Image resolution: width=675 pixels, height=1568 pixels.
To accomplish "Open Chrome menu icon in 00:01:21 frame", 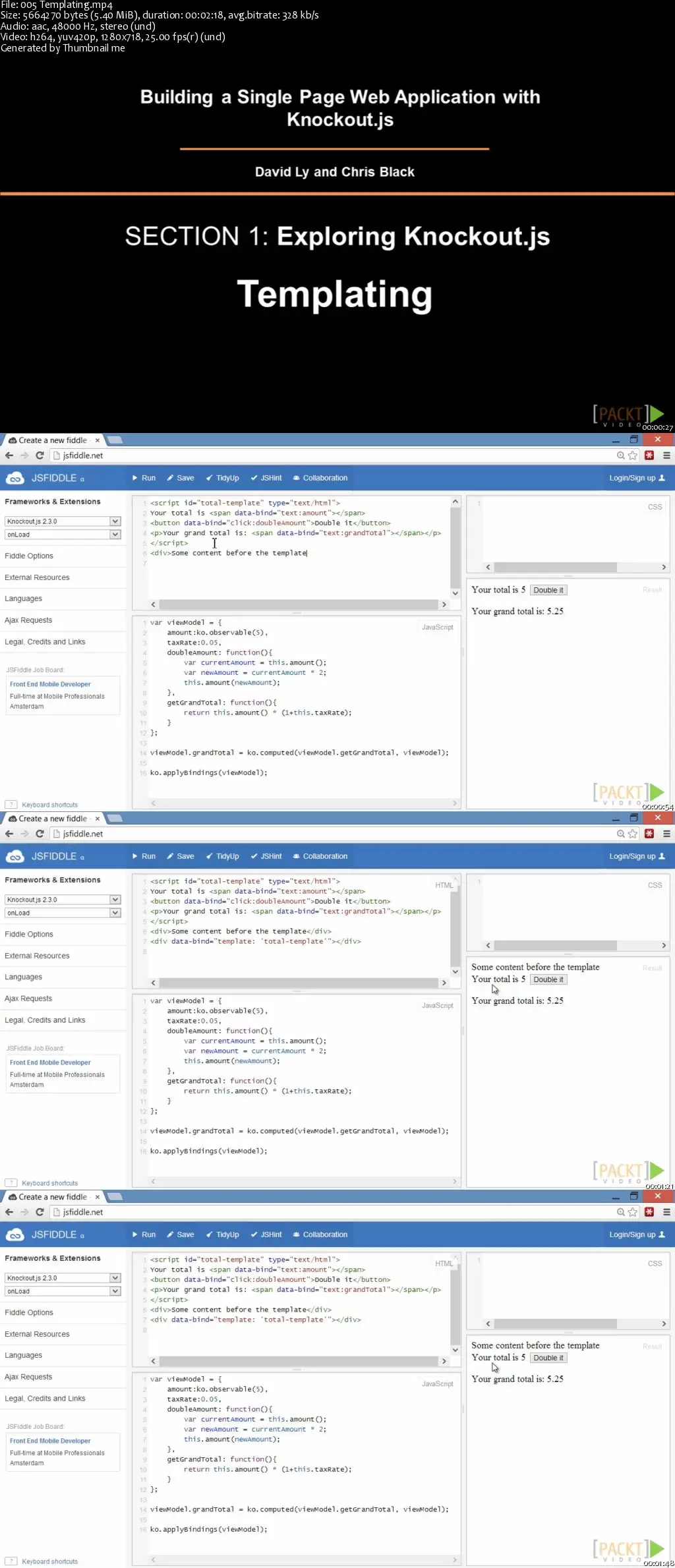I will (x=666, y=834).
